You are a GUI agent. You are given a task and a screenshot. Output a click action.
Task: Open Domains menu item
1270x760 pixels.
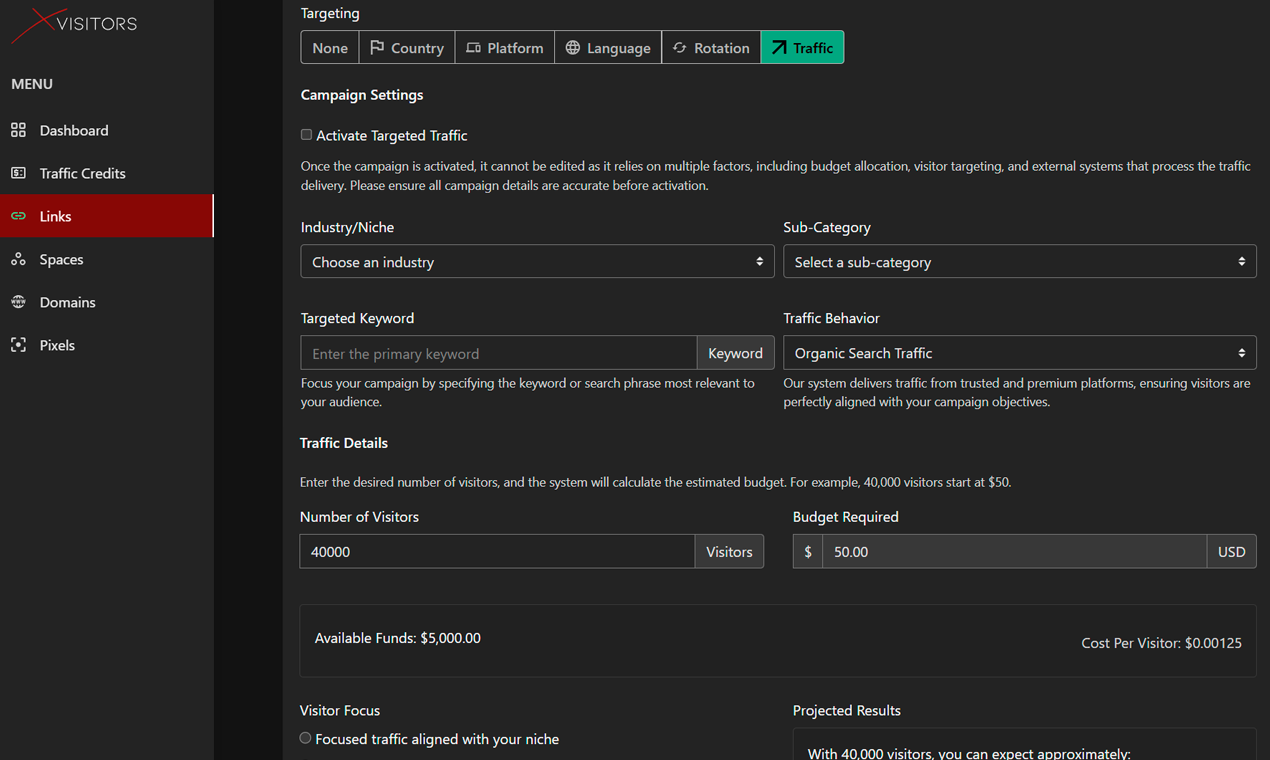(x=107, y=302)
